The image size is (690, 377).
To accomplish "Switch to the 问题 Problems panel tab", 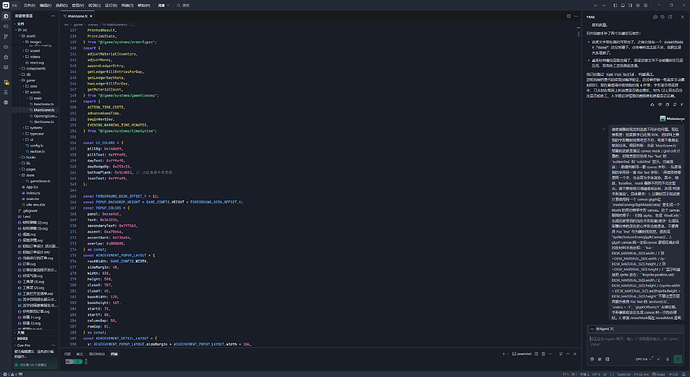I will click(x=67, y=354).
